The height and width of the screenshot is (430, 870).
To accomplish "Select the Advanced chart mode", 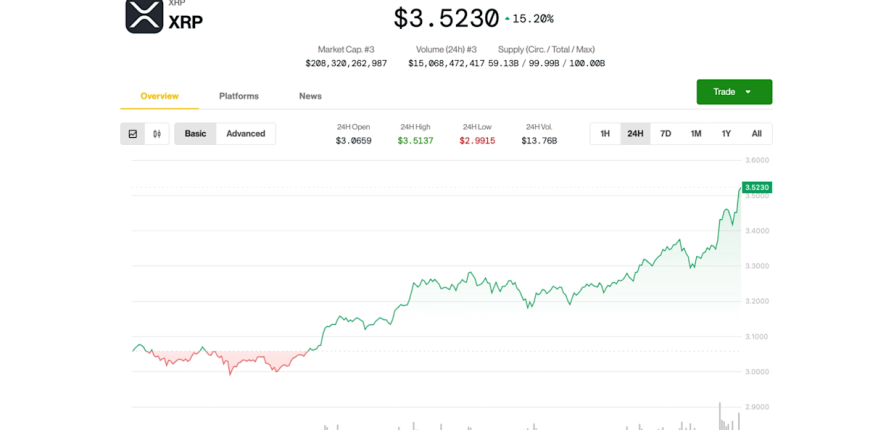I will tap(246, 134).
